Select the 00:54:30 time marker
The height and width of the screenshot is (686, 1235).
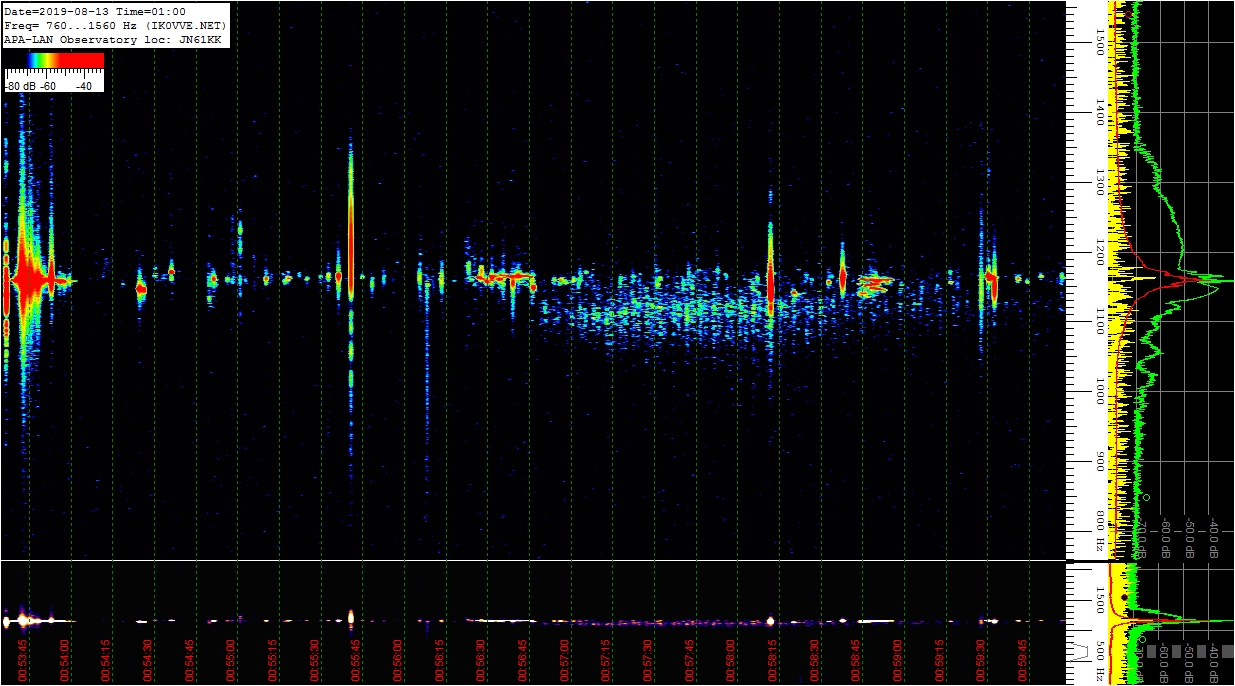[148, 660]
